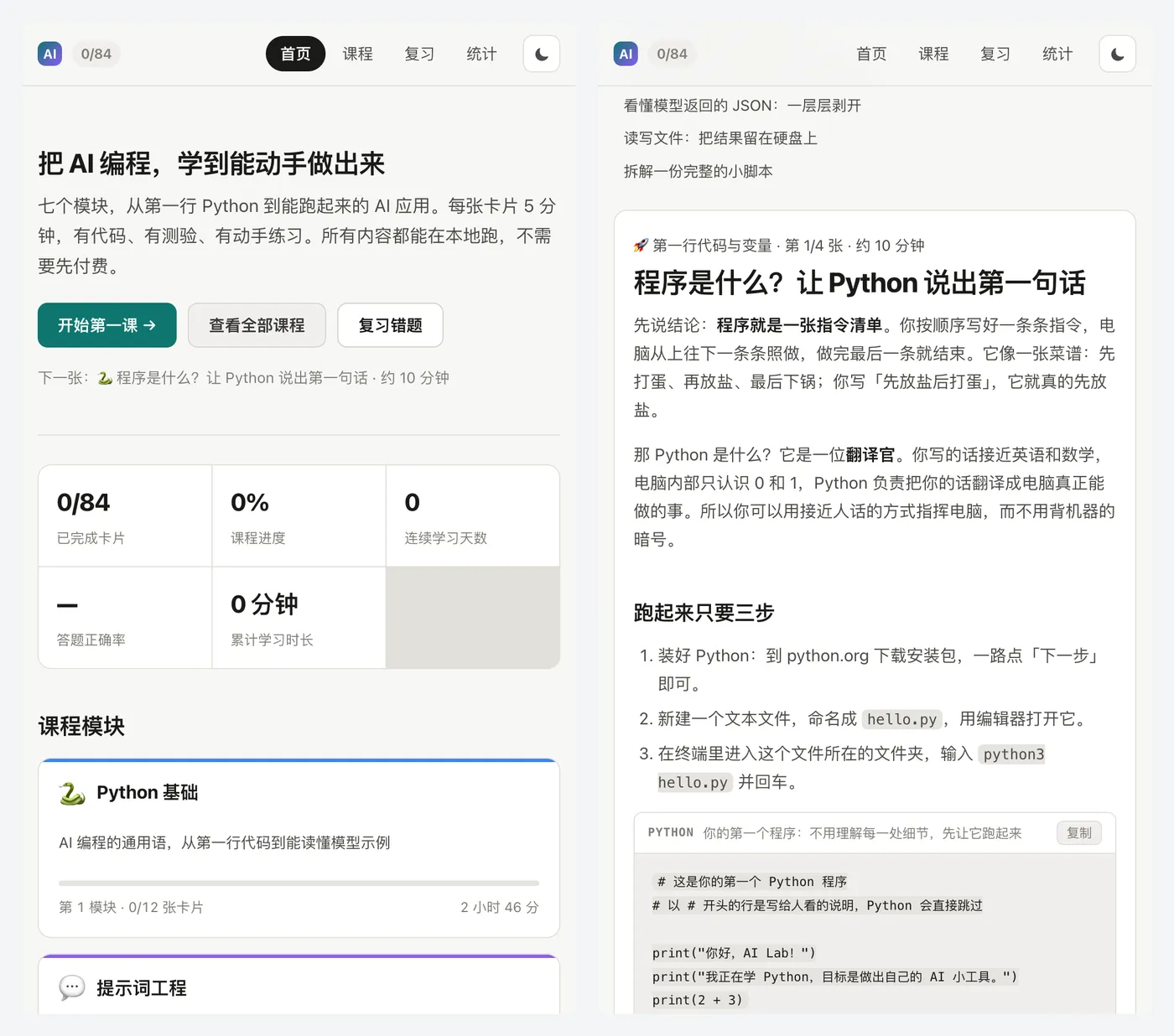Image resolution: width=1174 pixels, height=1036 pixels.
Task: Click the 第 1 模块 · 0/12 张卡片 text
Action: click(131, 908)
